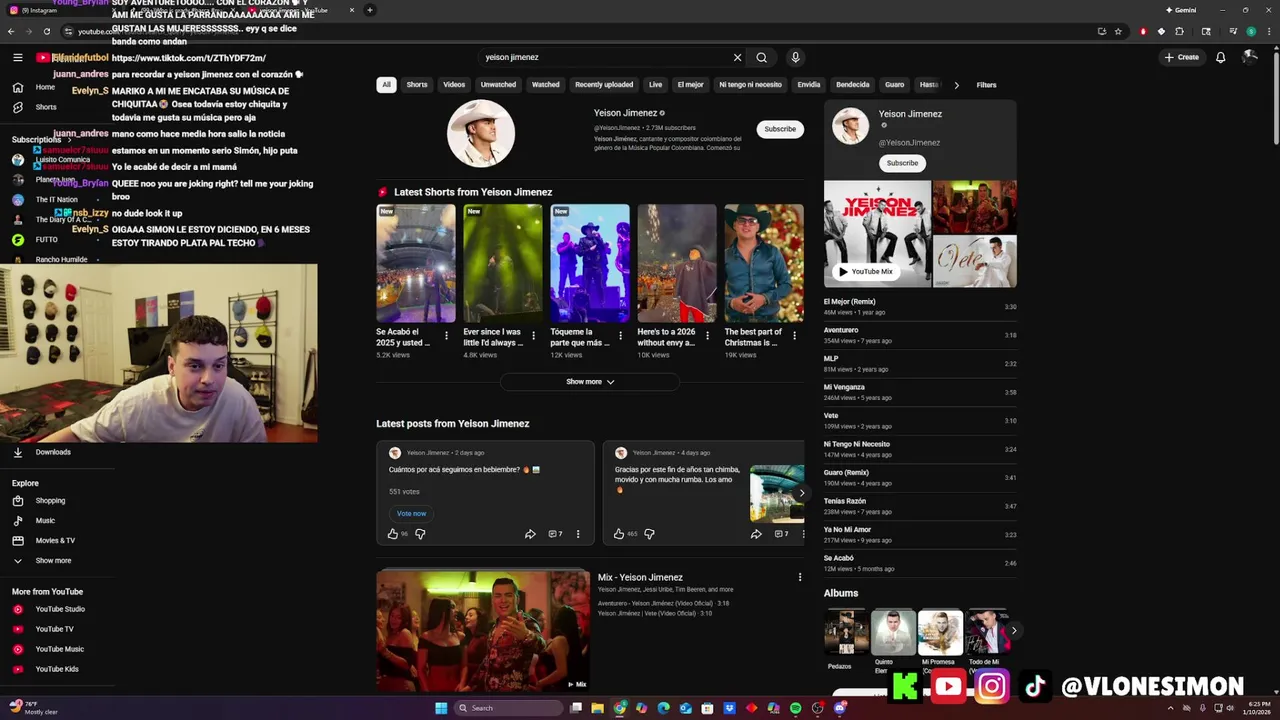Expand Show more under latest Shorts
The width and height of the screenshot is (1280, 720).
point(590,381)
